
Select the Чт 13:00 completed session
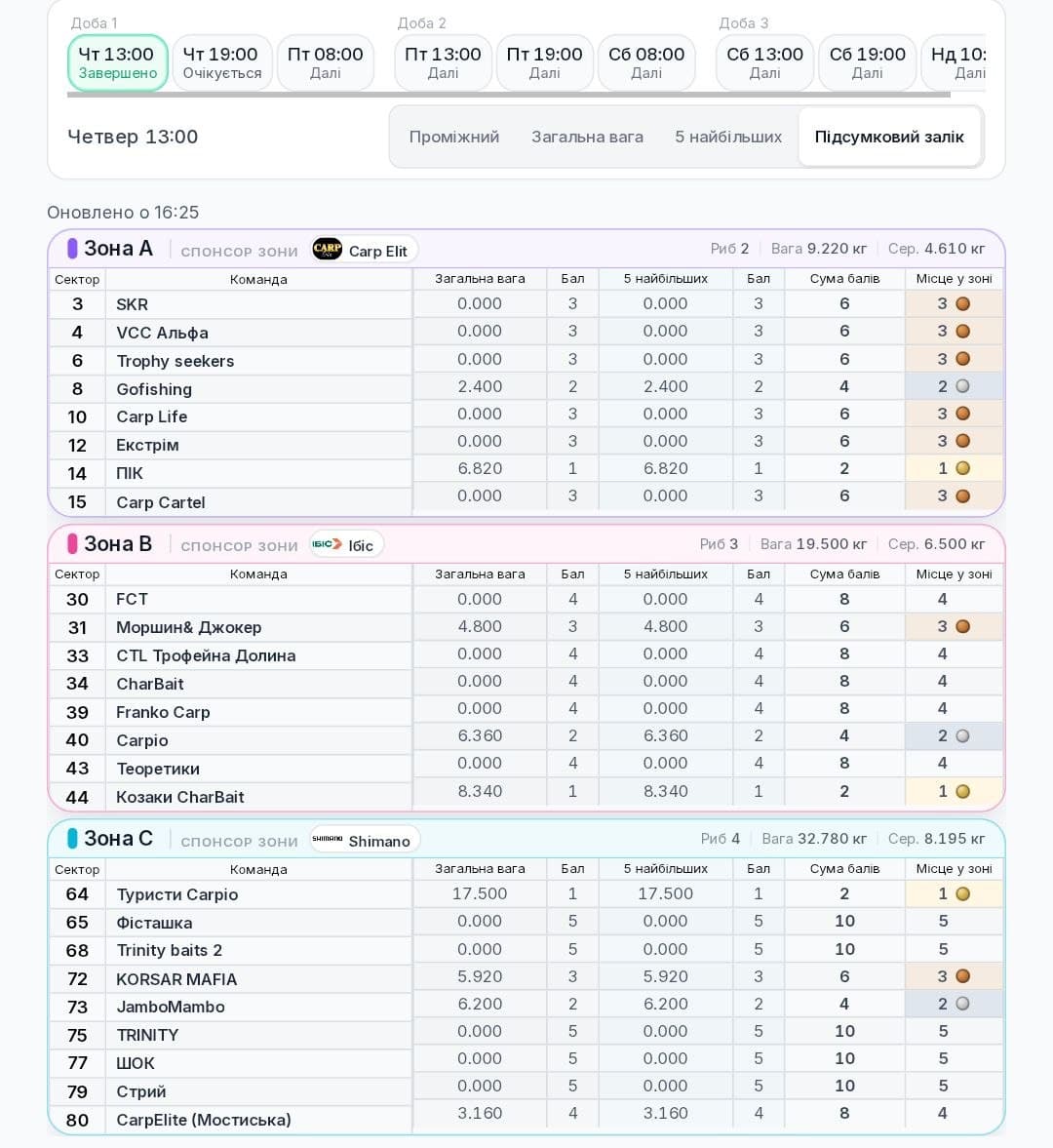pos(117,63)
